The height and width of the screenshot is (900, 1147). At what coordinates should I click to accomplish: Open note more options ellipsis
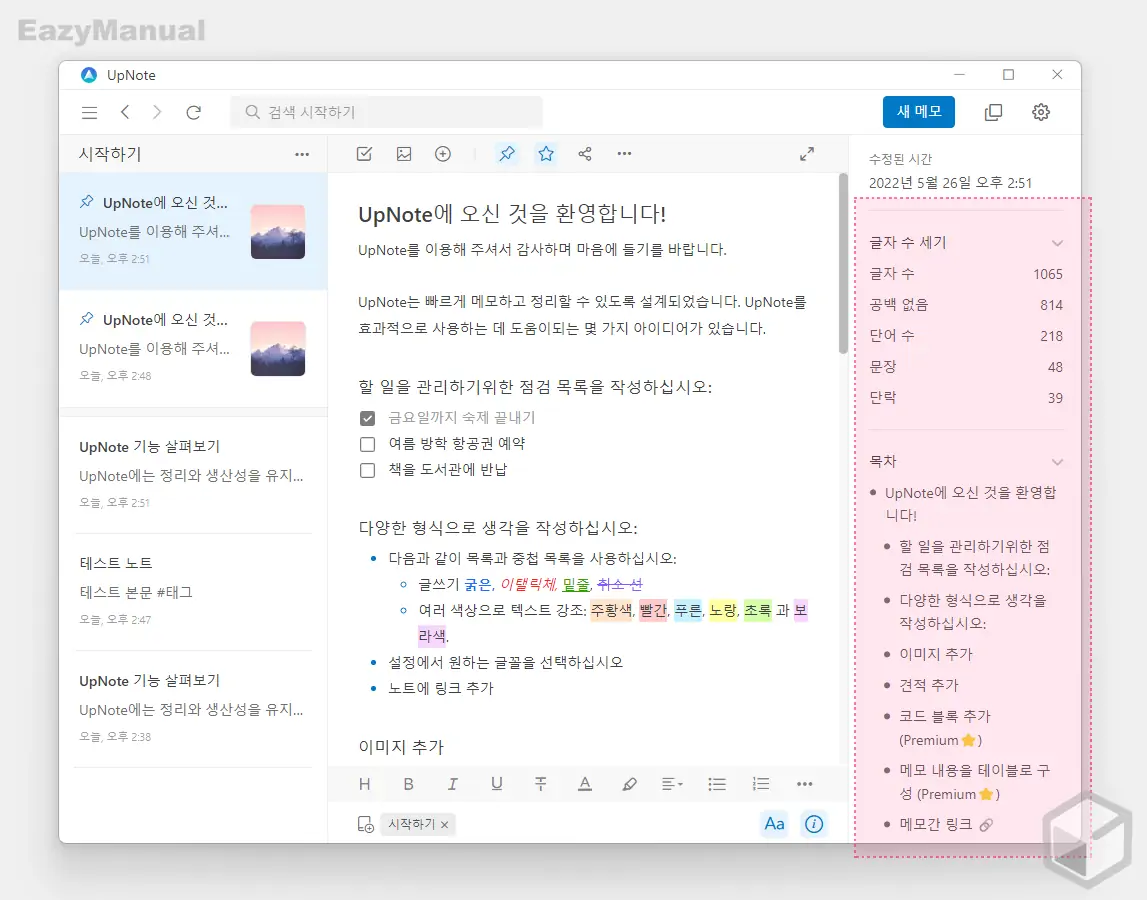click(624, 154)
